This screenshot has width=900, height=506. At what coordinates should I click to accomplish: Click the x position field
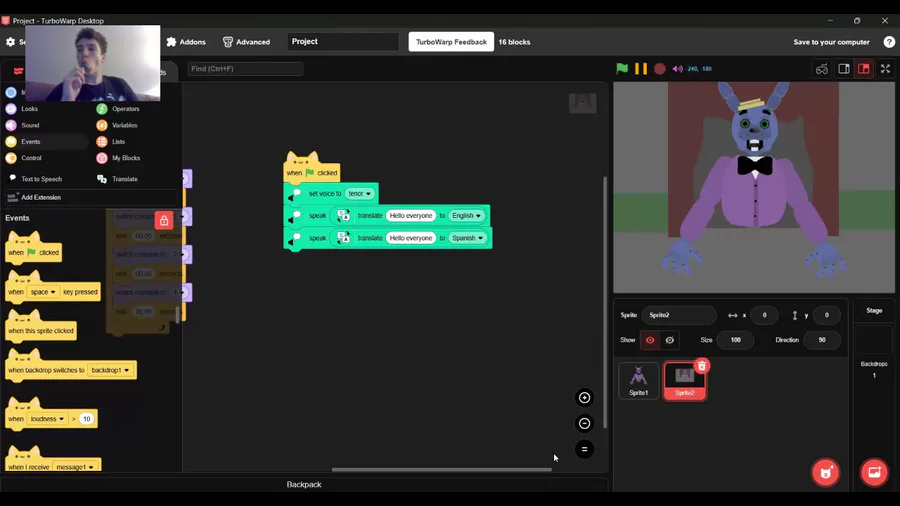click(x=764, y=315)
